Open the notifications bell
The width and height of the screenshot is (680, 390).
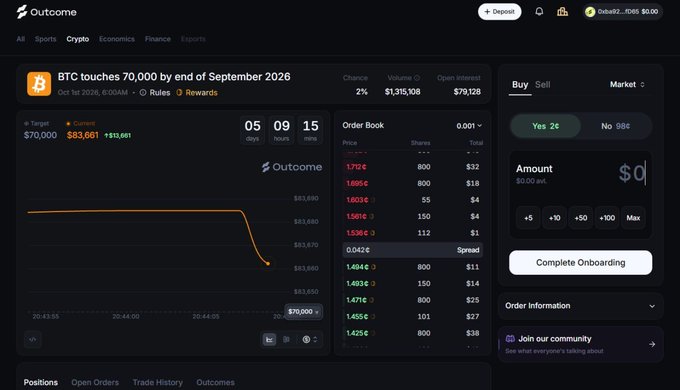tap(539, 12)
